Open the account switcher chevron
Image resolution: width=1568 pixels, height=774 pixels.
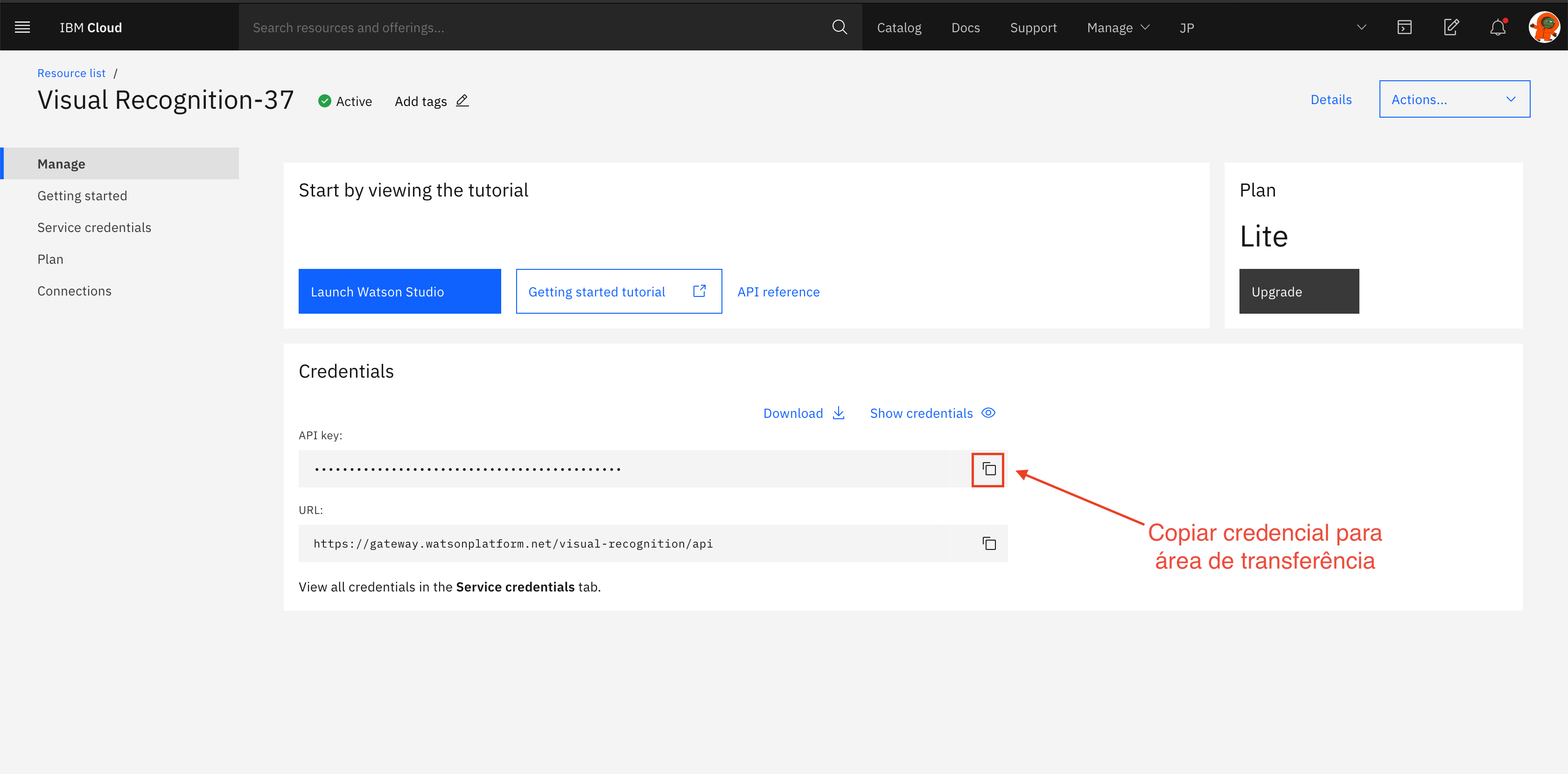click(x=1362, y=28)
